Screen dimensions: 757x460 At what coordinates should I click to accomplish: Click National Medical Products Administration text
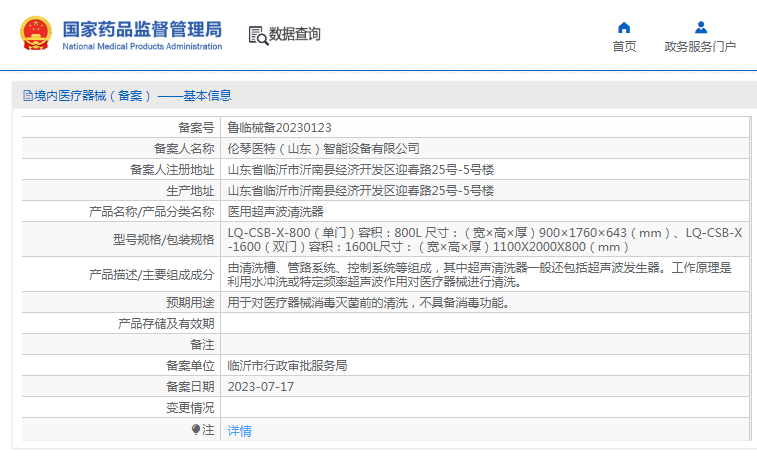point(142,46)
